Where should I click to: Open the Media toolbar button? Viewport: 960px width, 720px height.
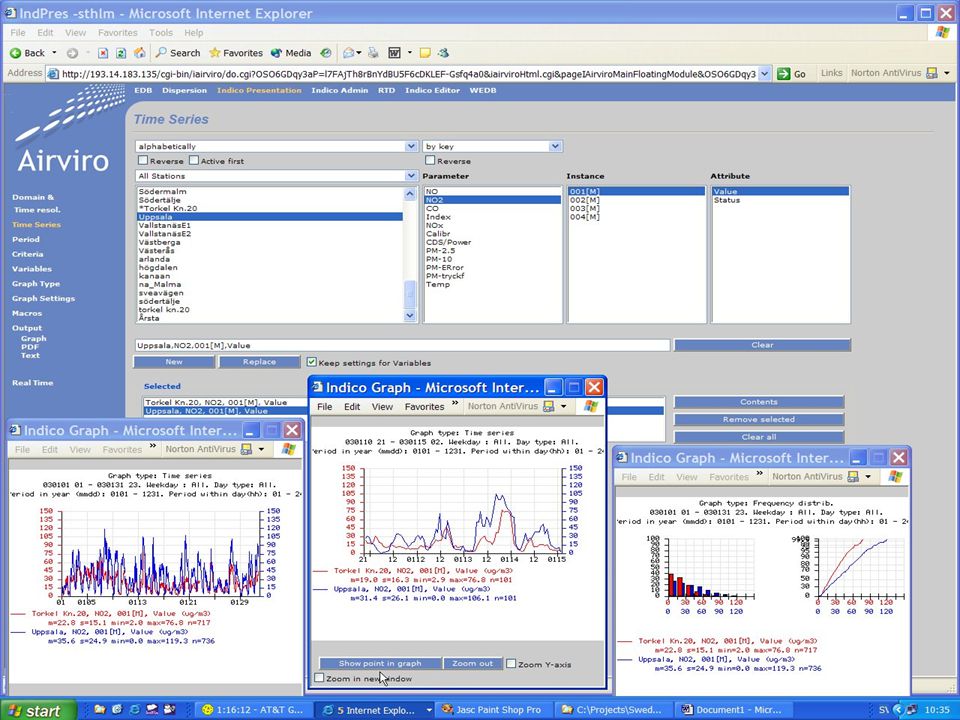point(291,53)
